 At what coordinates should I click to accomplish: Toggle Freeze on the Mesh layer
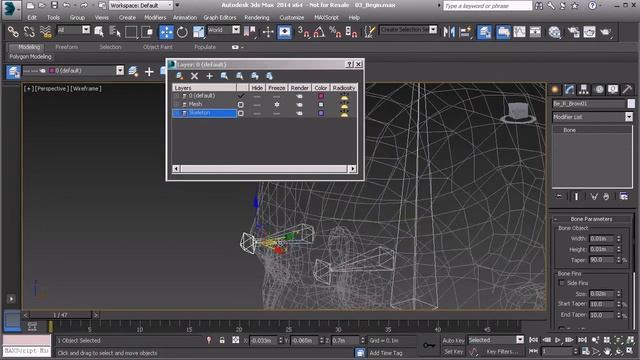pyautogui.click(x=277, y=104)
